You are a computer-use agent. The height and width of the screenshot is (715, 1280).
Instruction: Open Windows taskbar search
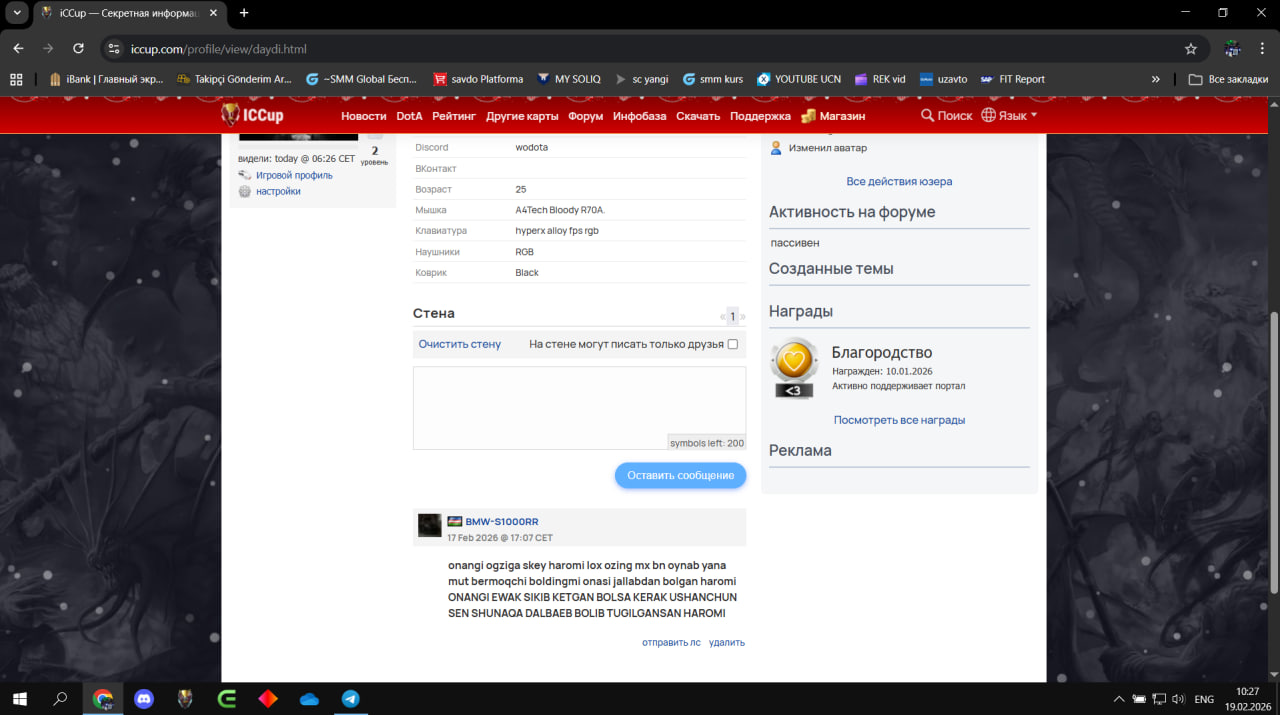click(60, 699)
